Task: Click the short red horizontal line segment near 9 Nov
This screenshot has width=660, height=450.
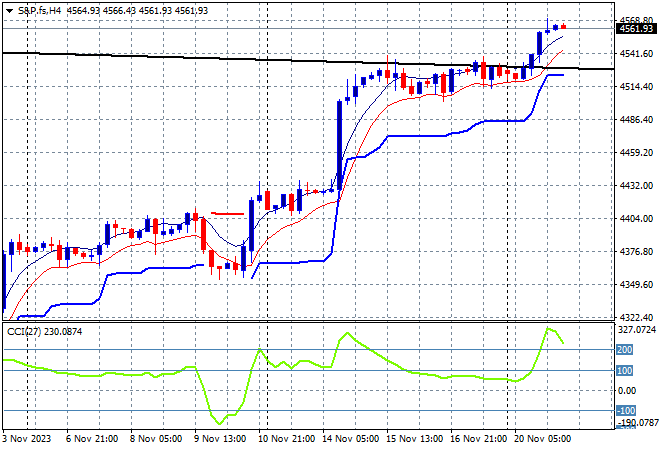Action: (x=227, y=214)
